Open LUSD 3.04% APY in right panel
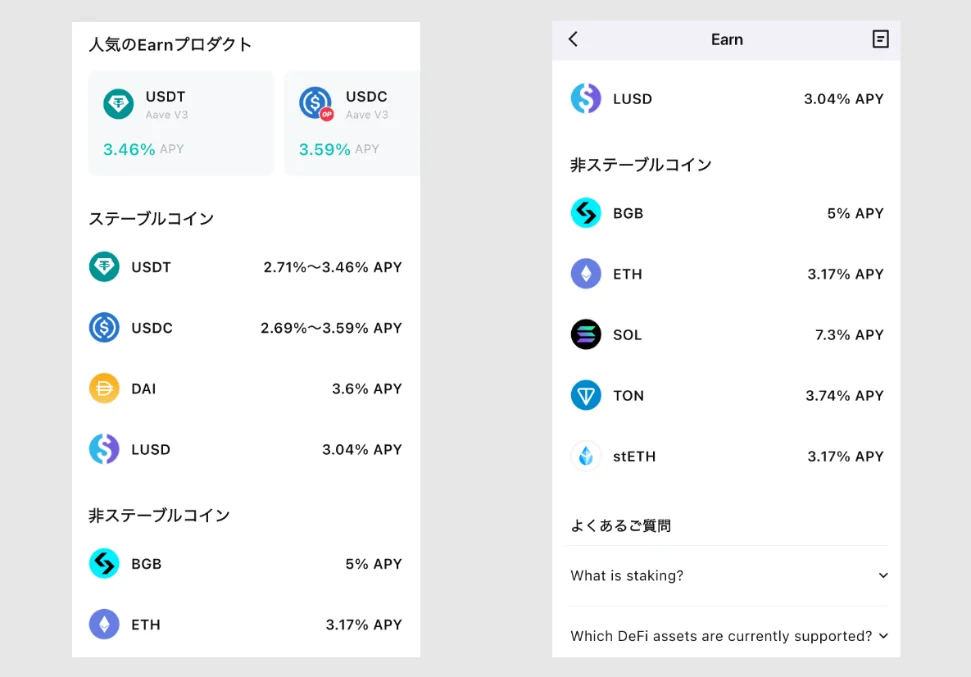This screenshot has height=677, width=971. [x=727, y=99]
